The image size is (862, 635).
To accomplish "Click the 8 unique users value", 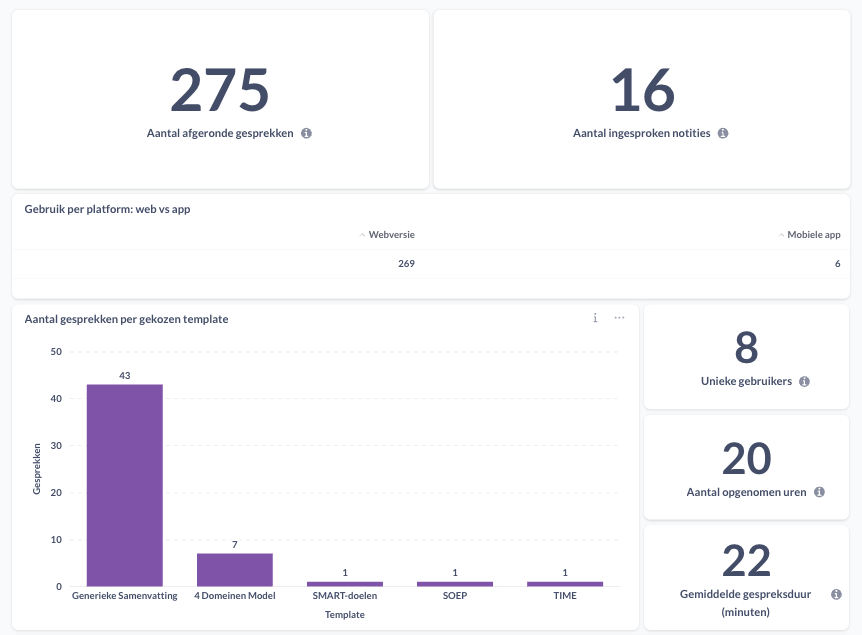I will (x=747, y=347).
